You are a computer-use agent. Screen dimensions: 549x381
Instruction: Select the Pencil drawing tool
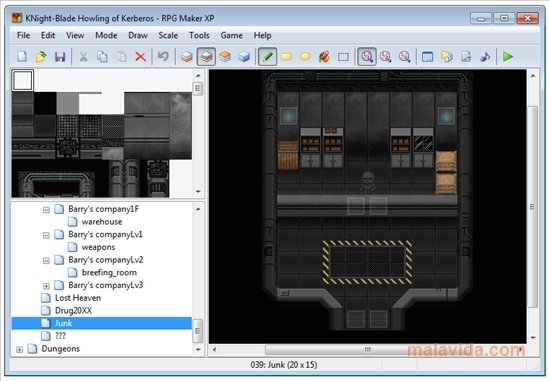click(x=267, y=57)
